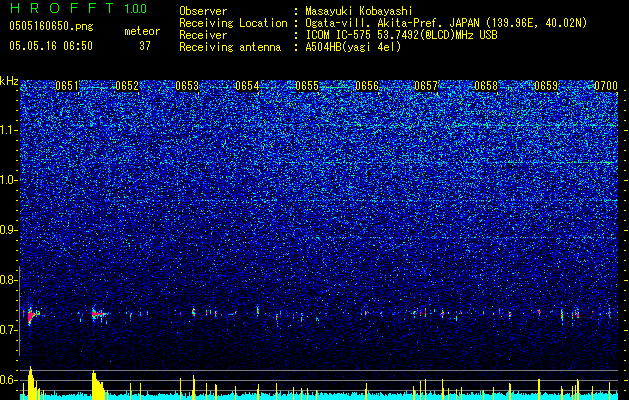
Task: Click the 0.7 kHz axis label
Action: [x=8, y=330]
